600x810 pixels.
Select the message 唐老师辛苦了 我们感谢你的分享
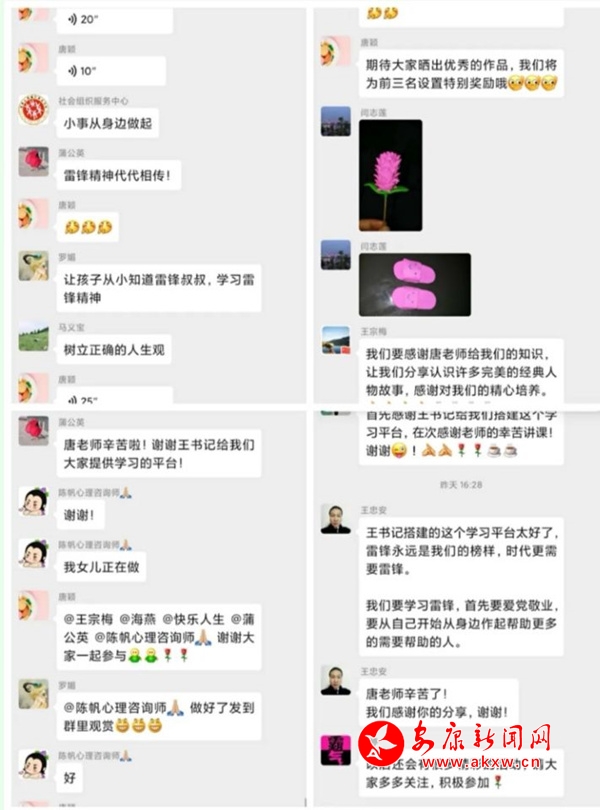[439, 703]
